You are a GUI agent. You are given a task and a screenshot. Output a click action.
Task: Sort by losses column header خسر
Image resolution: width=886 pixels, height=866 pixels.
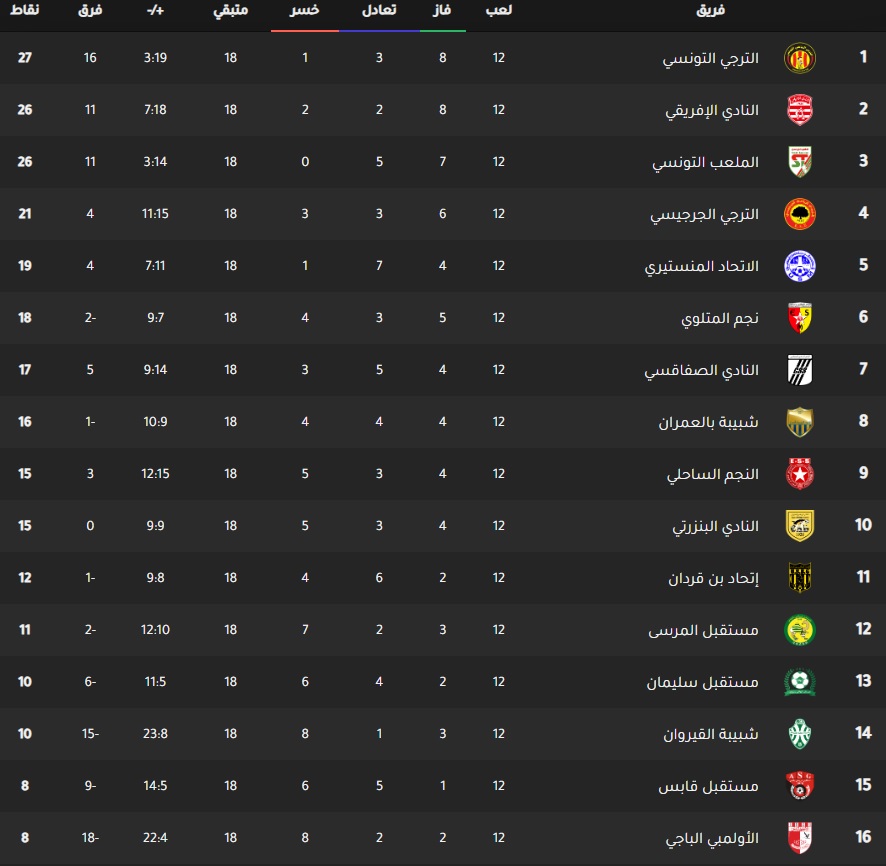pyautogui.click(x=305, y=10)
